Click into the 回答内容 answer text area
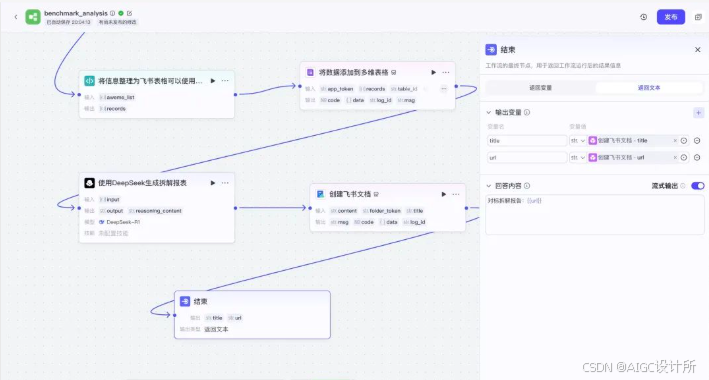Viewport: 709px width, 380px height. coord(595,215)
